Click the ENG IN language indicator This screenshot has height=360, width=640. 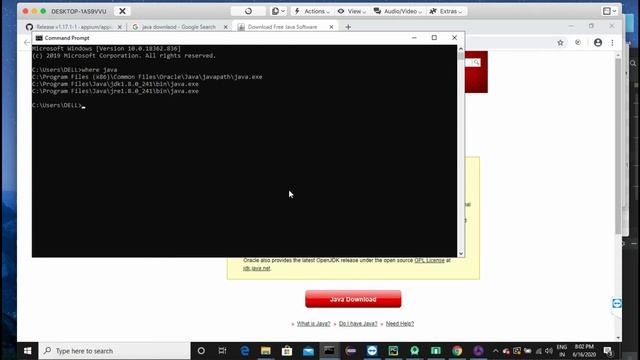[x=562, y=351]
